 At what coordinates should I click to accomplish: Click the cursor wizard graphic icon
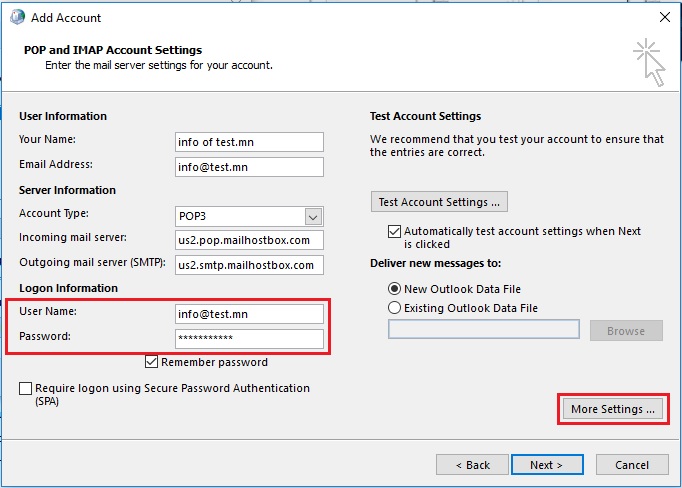click(649, 63)
